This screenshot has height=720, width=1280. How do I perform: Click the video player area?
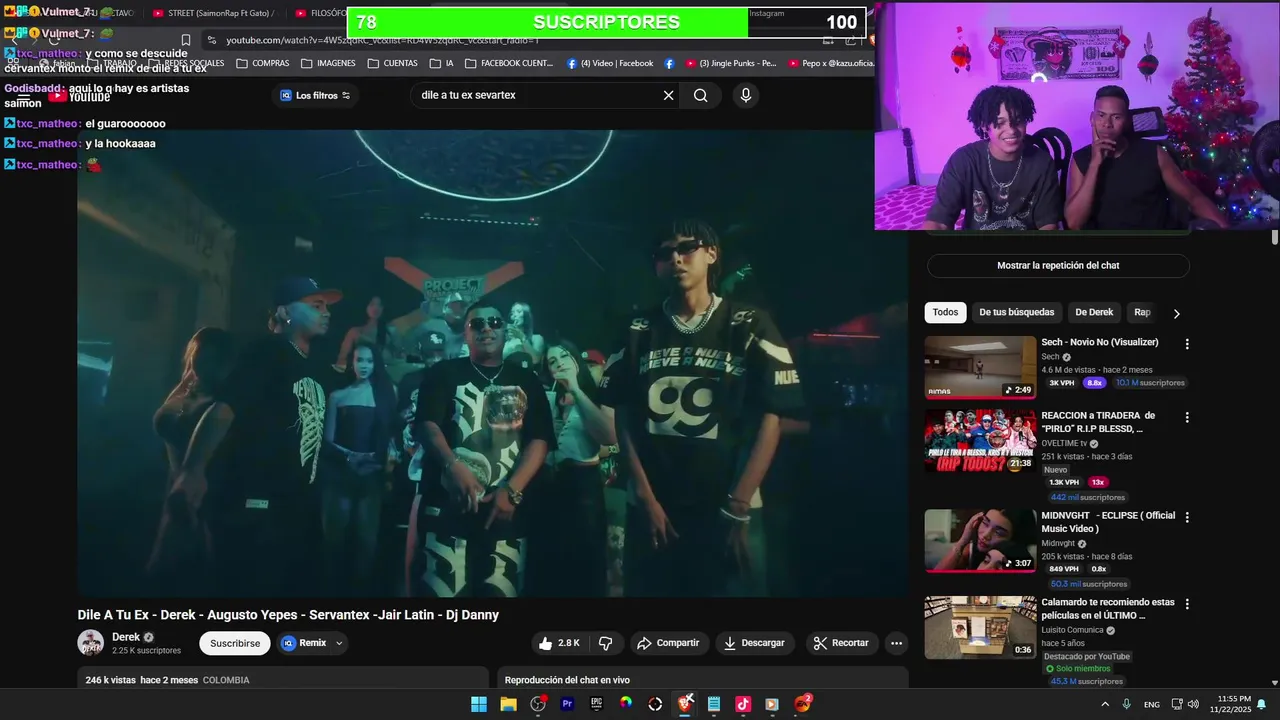coord(492,363)
